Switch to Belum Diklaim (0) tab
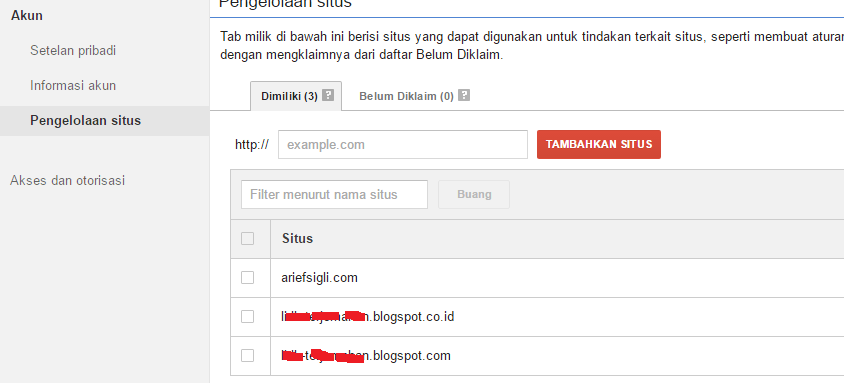The height and width of the screenshot is (383, 844). 406,96
